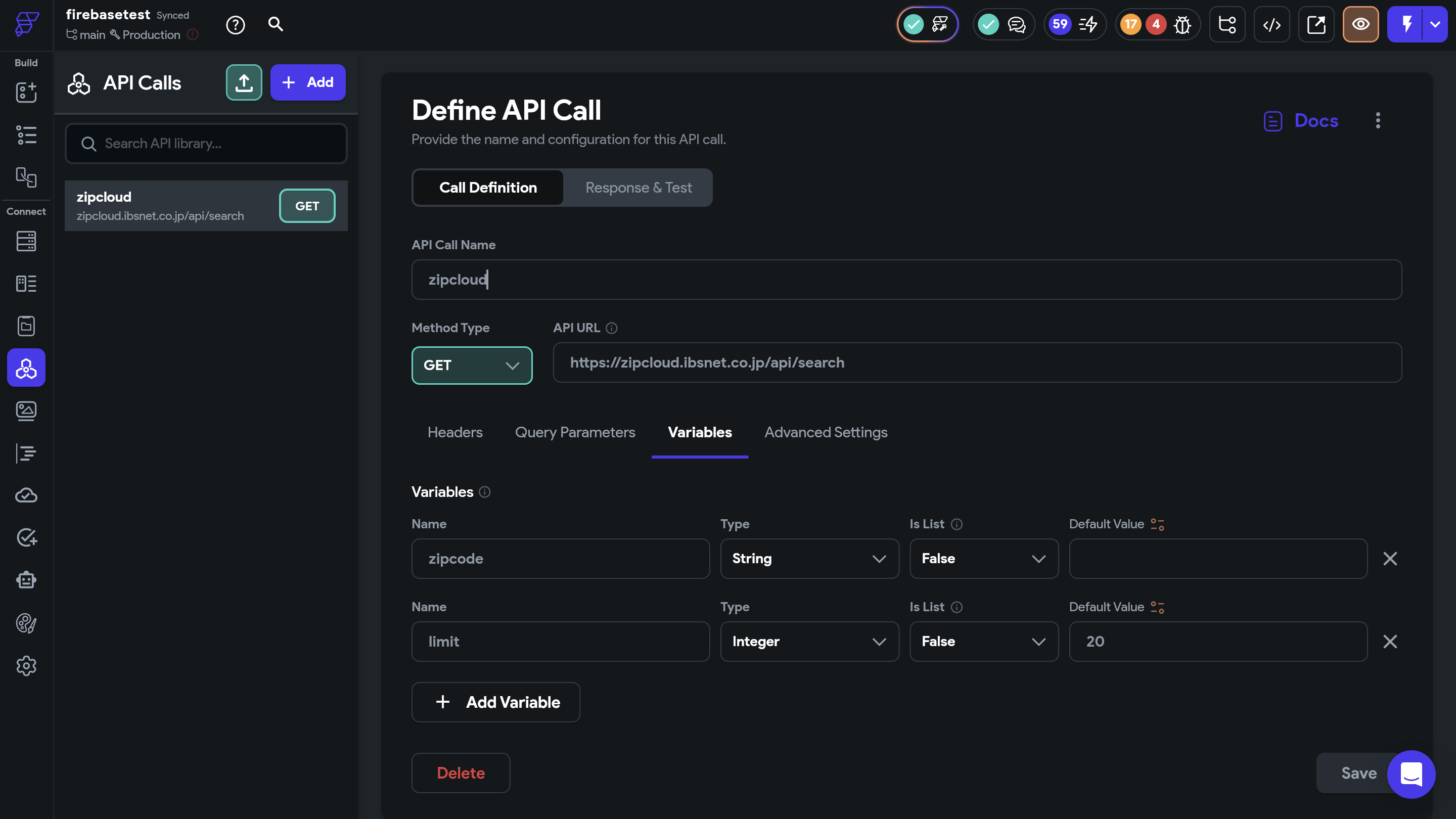The height and width of the screenshot is (819, 1456).
Task: Click the developer code view icon
Action: point(1271,24)
